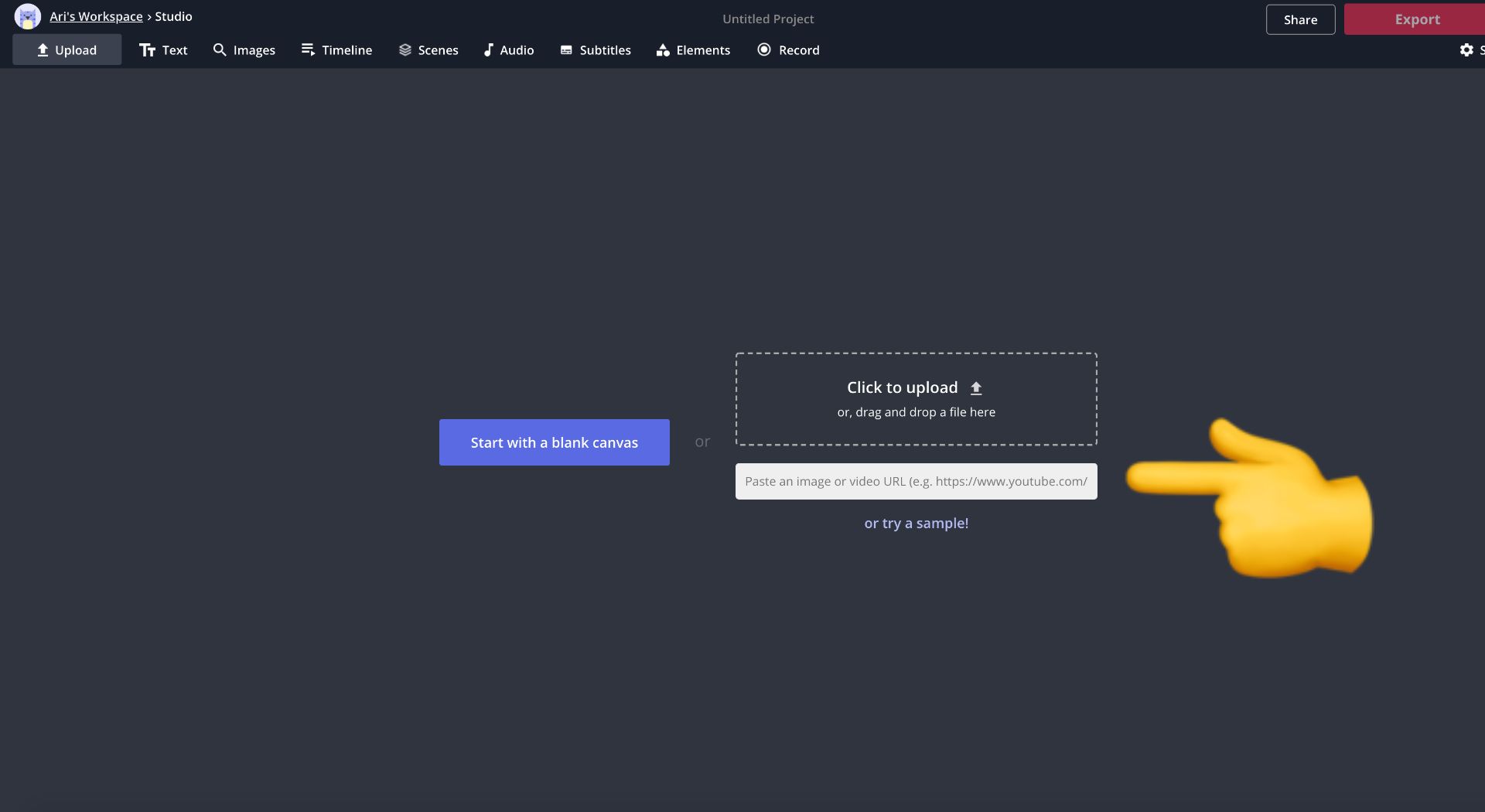1485x812 pixels.
Task: Rename the Untitled Project title
Action: (768, 19)
